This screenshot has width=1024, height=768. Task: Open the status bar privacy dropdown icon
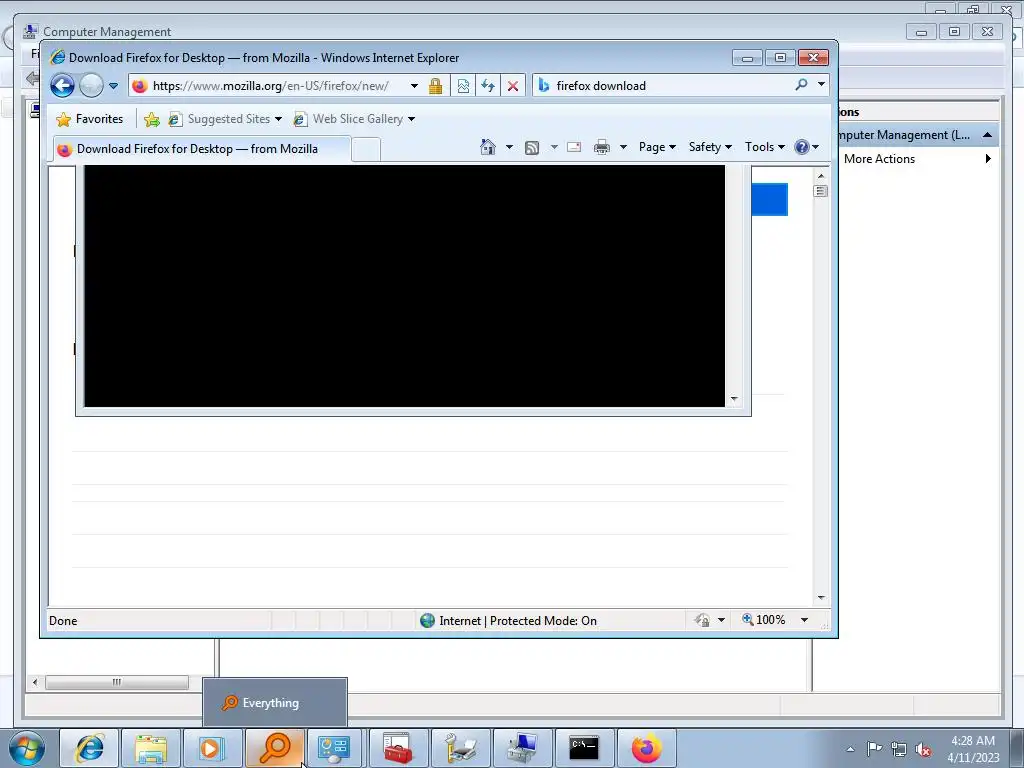click(x=710, y=620)
